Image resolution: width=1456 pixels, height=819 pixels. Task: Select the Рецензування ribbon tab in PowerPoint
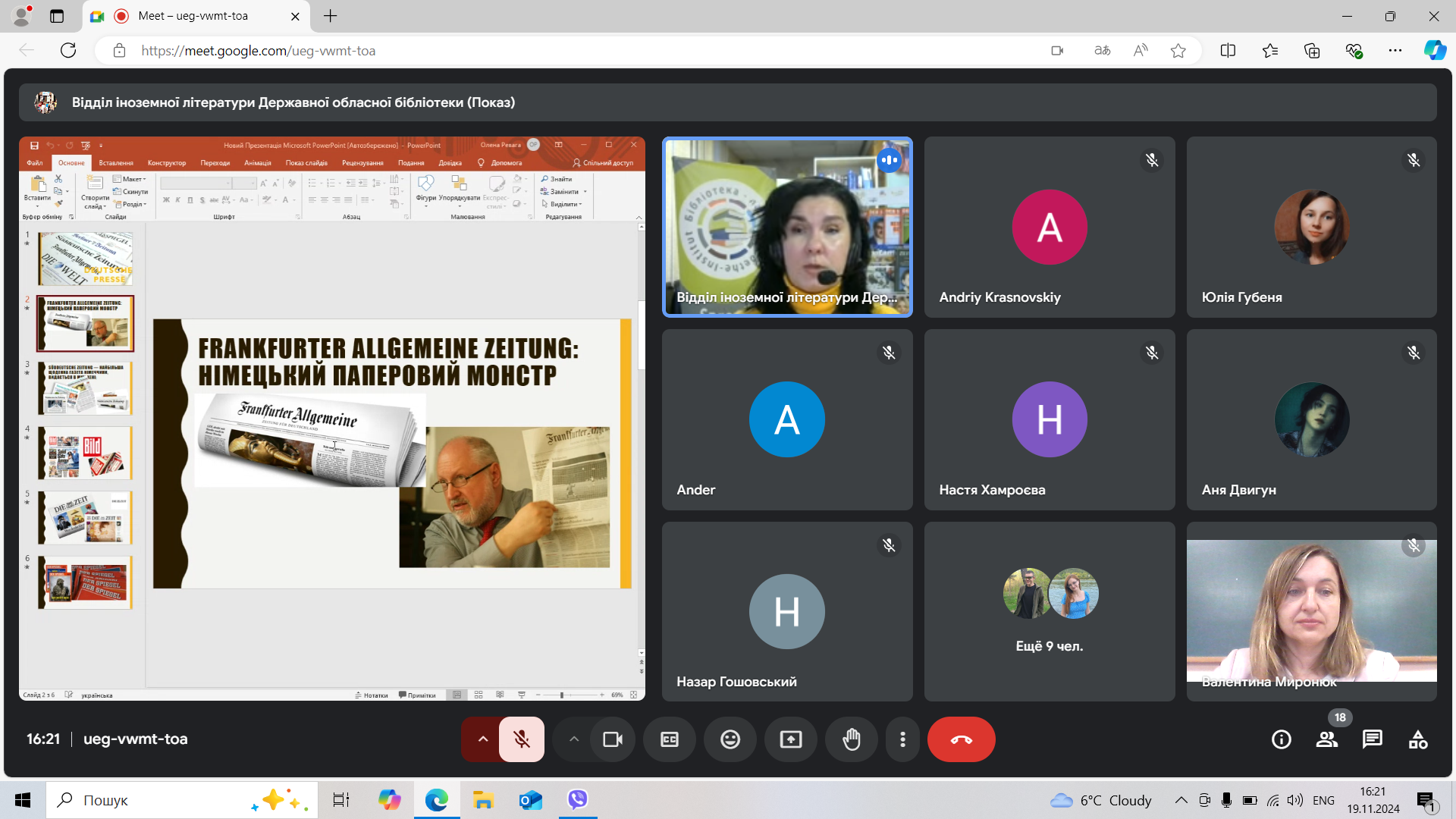pyautogui.click(x=362, y=163)
